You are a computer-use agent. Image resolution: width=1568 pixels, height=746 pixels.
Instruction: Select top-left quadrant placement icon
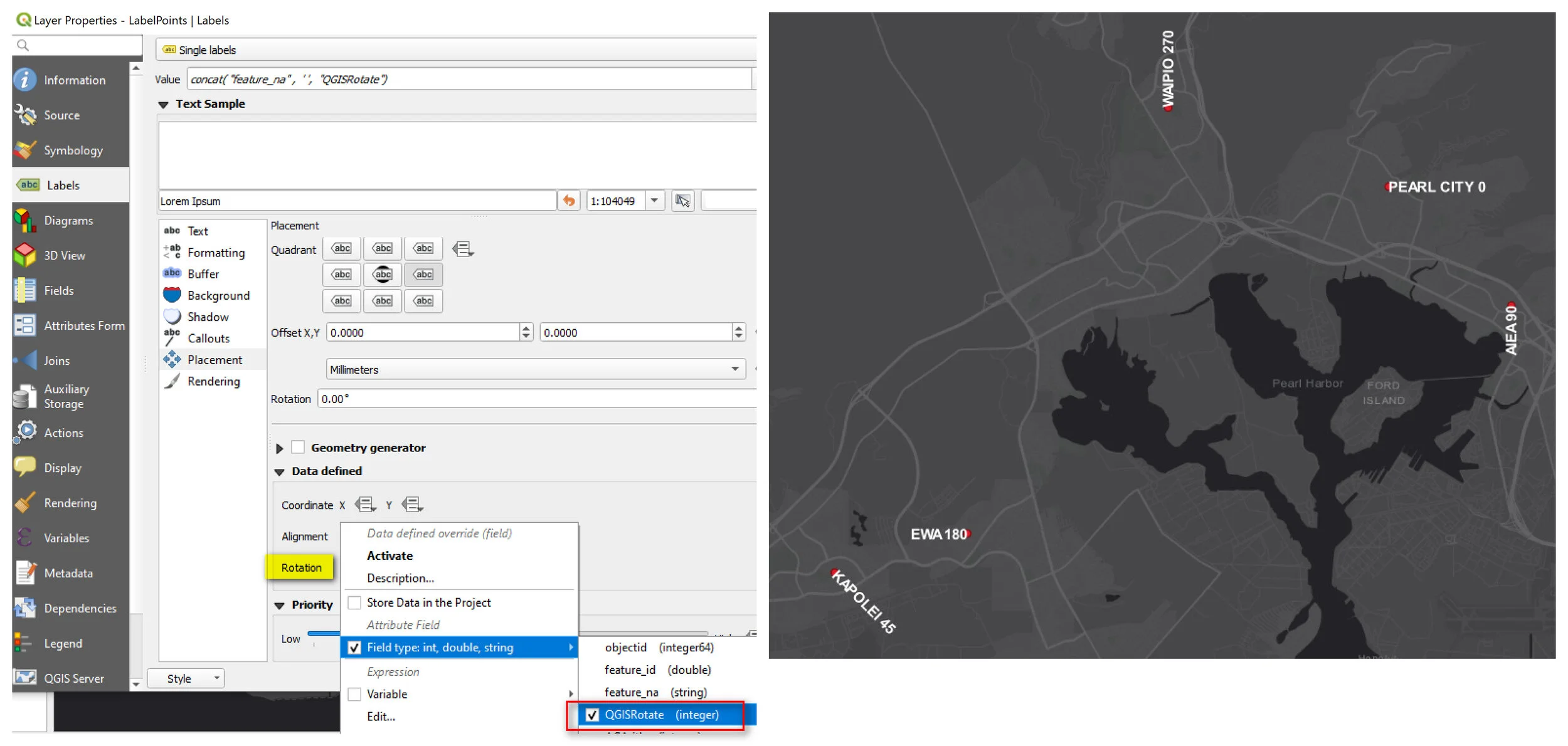pos(342,249)
